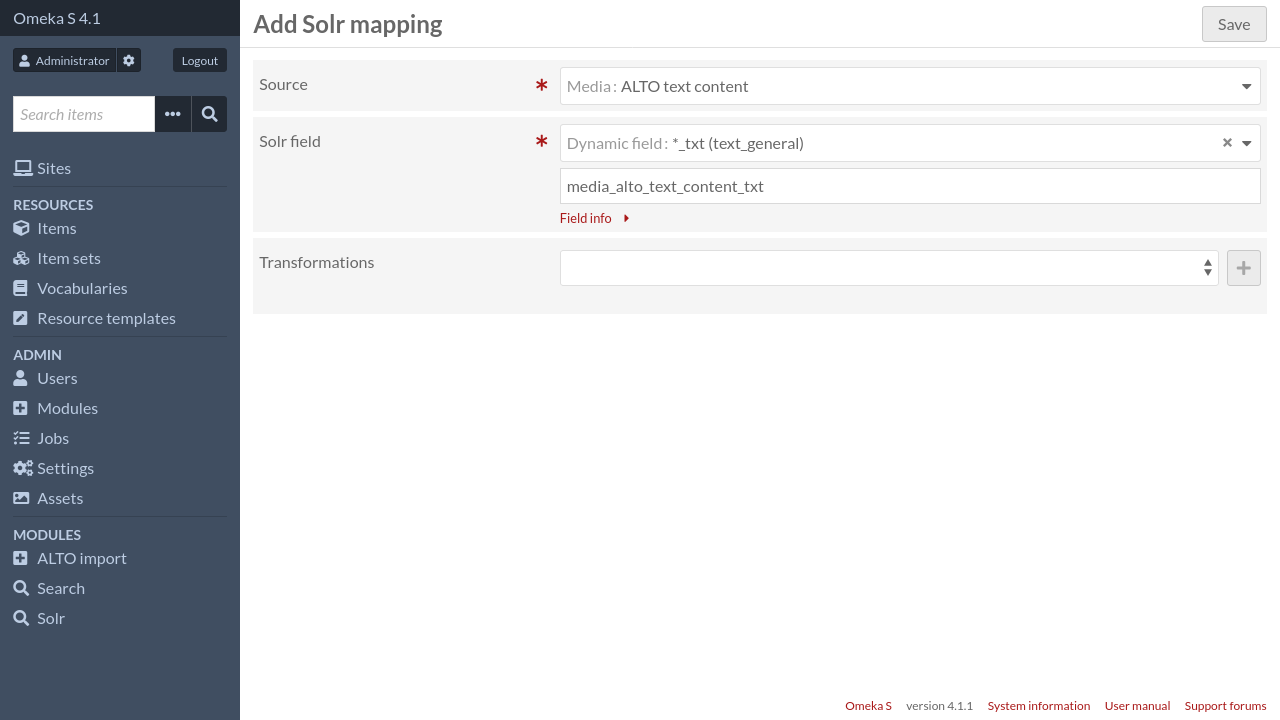The height and width of the screenshot is (720, 1280).
Task: Open the Vocabularies section
Action: [82, 288]
